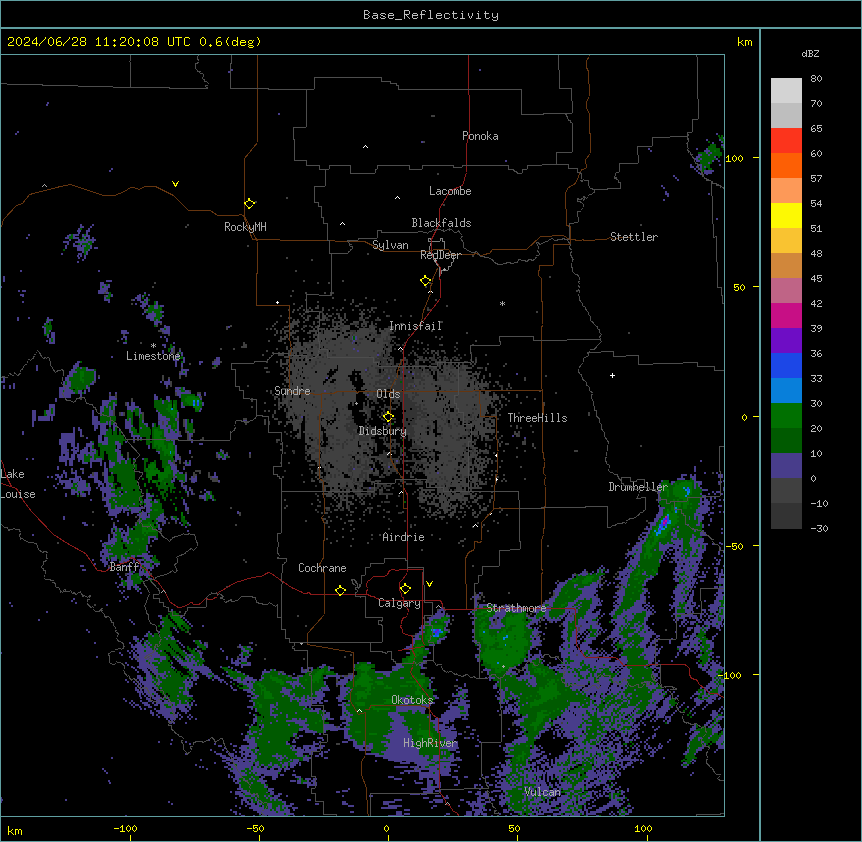Viewport: 862px width, 842px height.
Task: Click the Ponoka city label
Action: point(480,136)
